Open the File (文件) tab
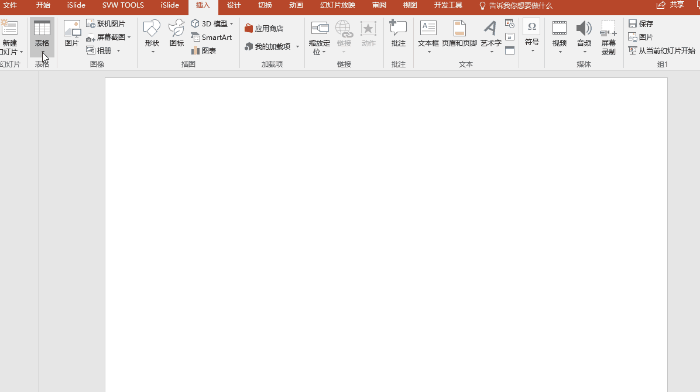The width and height of the screenshot is (700, 392). click(x=10, y=5)
